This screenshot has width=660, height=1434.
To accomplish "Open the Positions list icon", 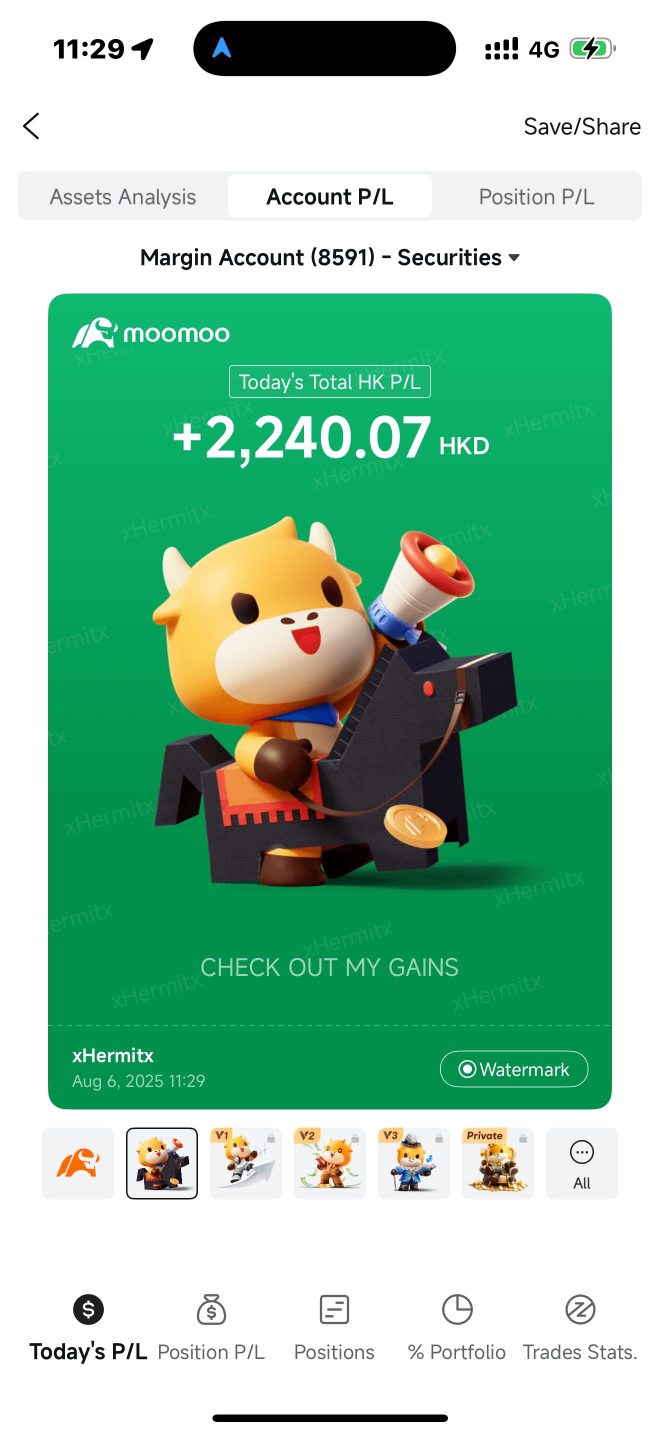I will (334, 1309).
